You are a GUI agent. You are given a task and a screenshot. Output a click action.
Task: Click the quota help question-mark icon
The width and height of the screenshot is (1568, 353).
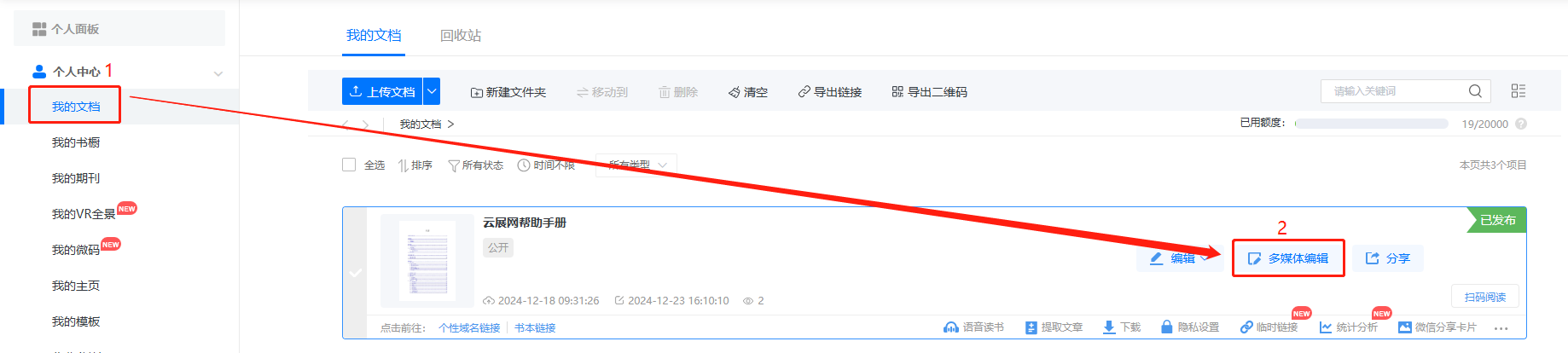pos(1521,124)
